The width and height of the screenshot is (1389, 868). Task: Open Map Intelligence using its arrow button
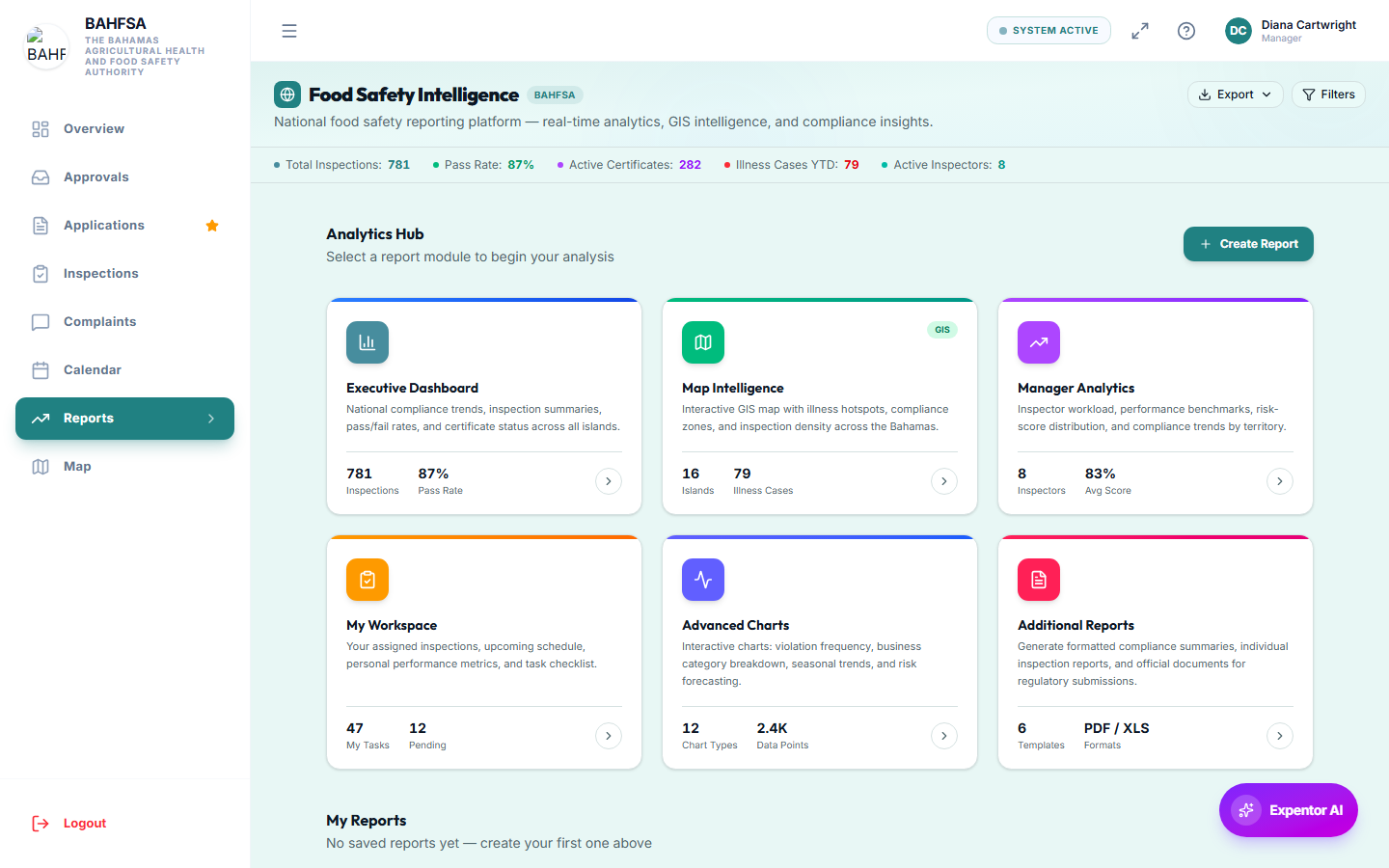[x=944, y=481]
